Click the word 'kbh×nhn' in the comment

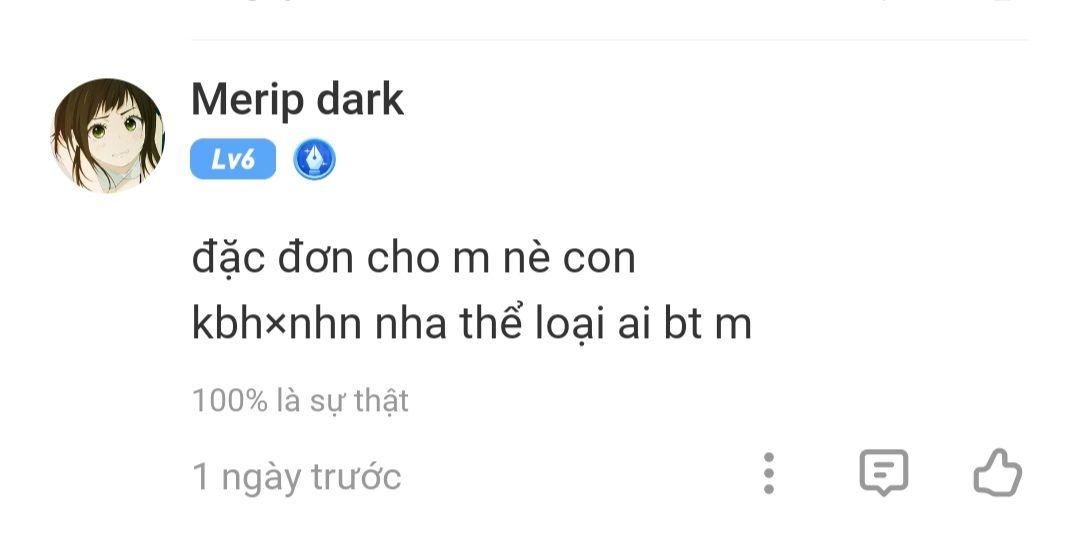[277, 325]
